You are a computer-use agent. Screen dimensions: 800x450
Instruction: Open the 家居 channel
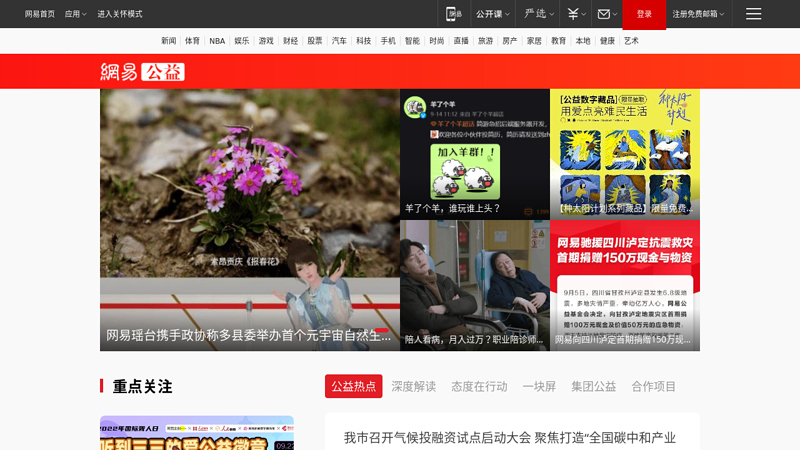534,41
